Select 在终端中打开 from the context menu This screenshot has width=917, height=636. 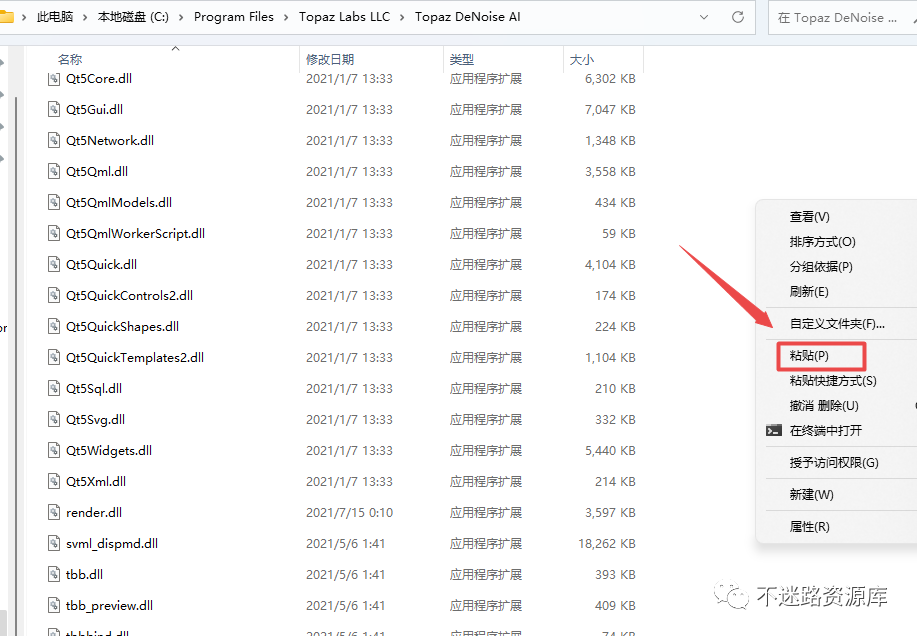826,431
